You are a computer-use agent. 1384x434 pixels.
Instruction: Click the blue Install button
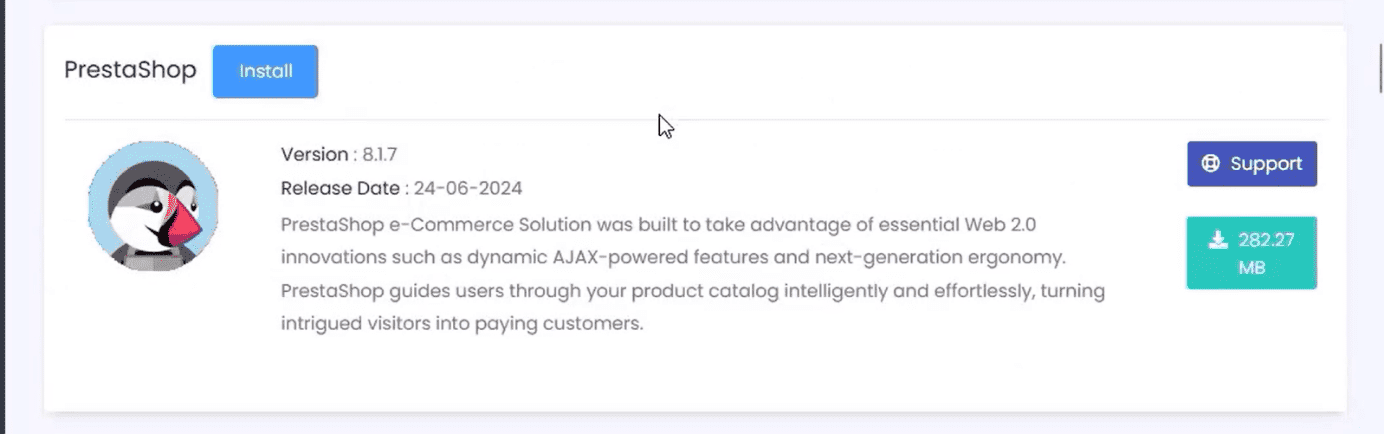(265, 71)
